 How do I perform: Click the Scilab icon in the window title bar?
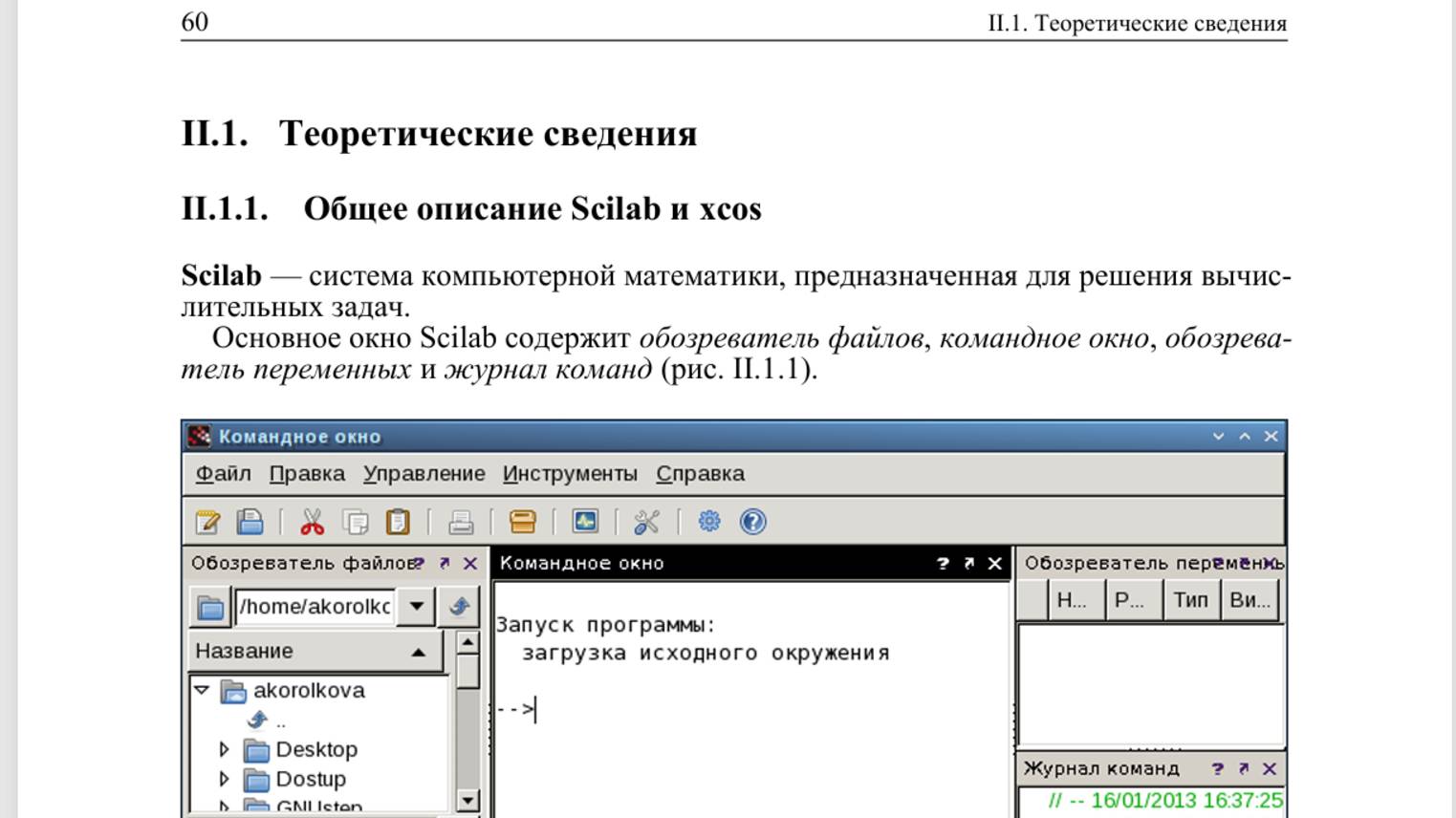tap(199, 437)
